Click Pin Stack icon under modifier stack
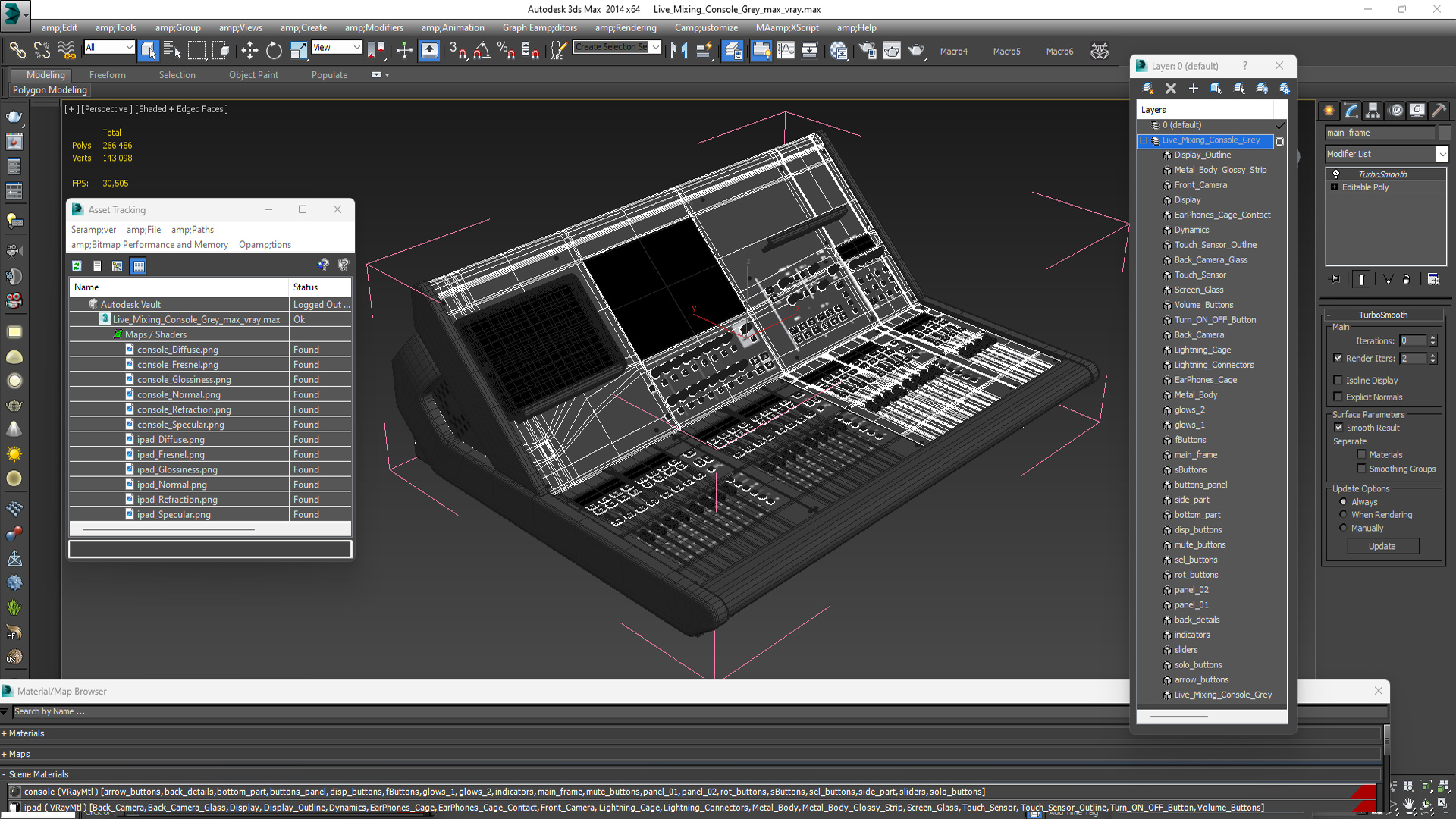The image size is (1456, 819). [1335, 279]
